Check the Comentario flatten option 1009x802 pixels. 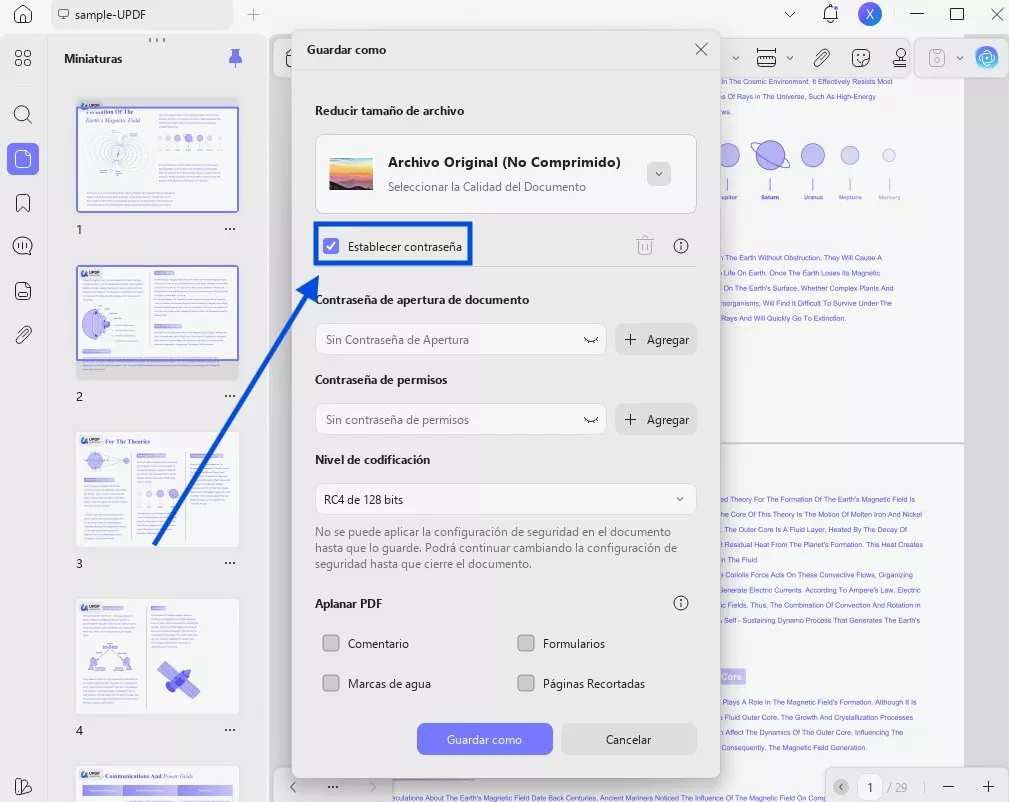331,643
